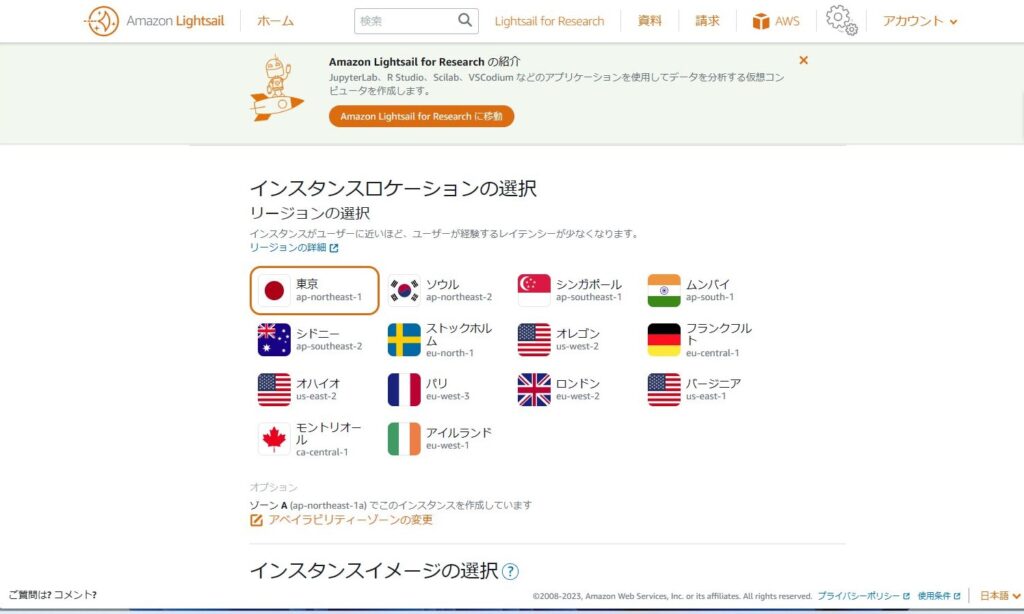Select Sydney region with Australia flag
Screen dimensions: 1024x614
[274, 340]
